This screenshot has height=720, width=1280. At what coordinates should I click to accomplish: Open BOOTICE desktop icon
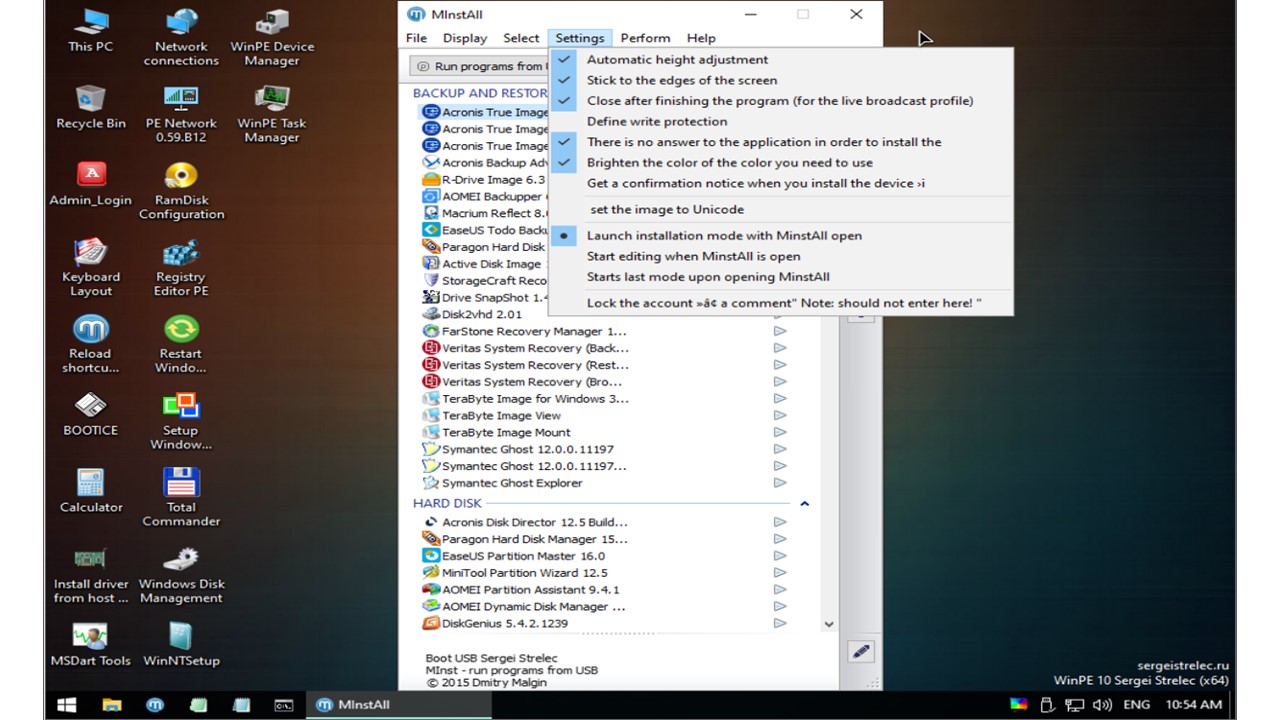click(x=91, y=414)
